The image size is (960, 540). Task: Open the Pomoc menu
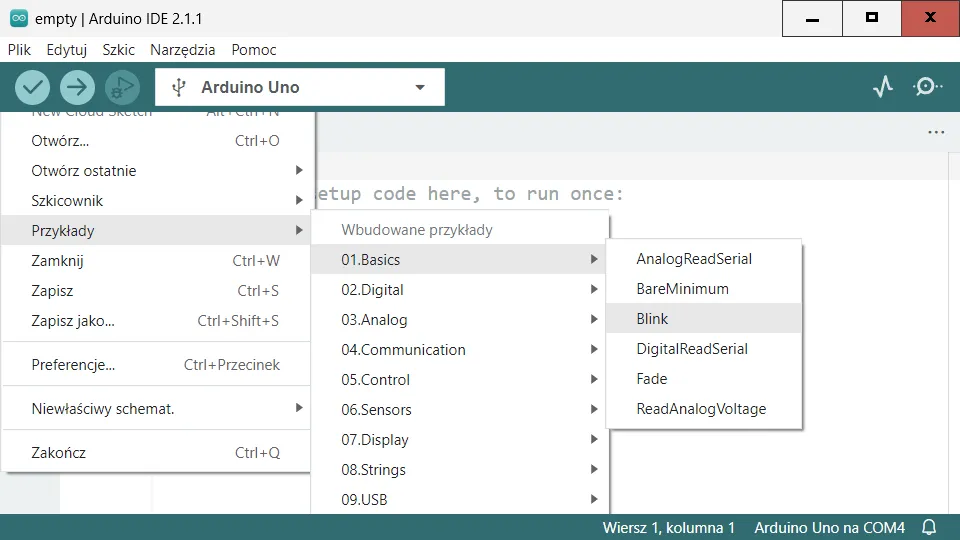pyautogui.click(x=253, y=50)
